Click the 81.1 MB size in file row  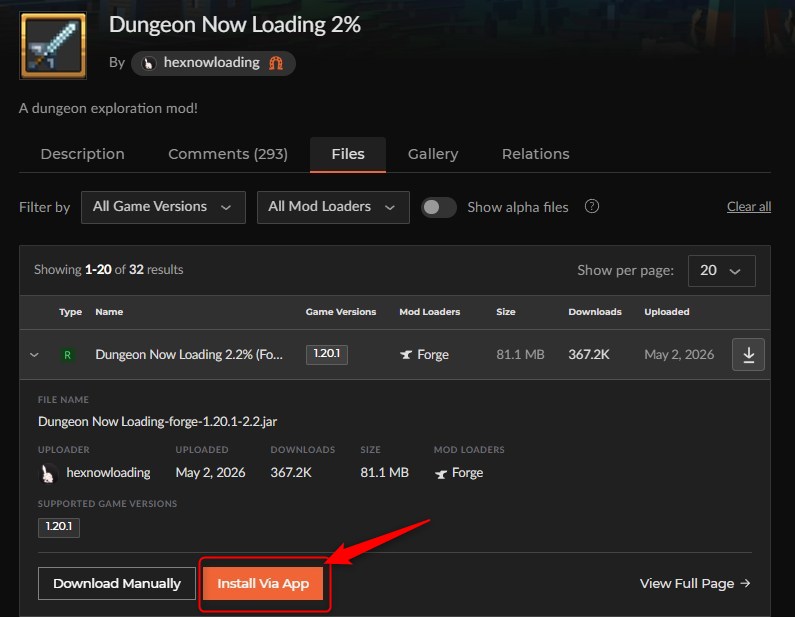520,354
